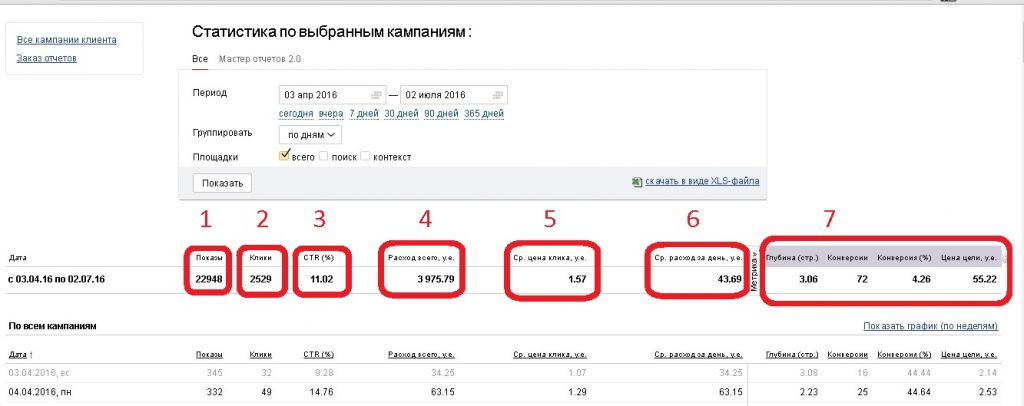1024x406 pixels.
Task: Toggle the 'всего' checkbox
Action: (284, 156)
